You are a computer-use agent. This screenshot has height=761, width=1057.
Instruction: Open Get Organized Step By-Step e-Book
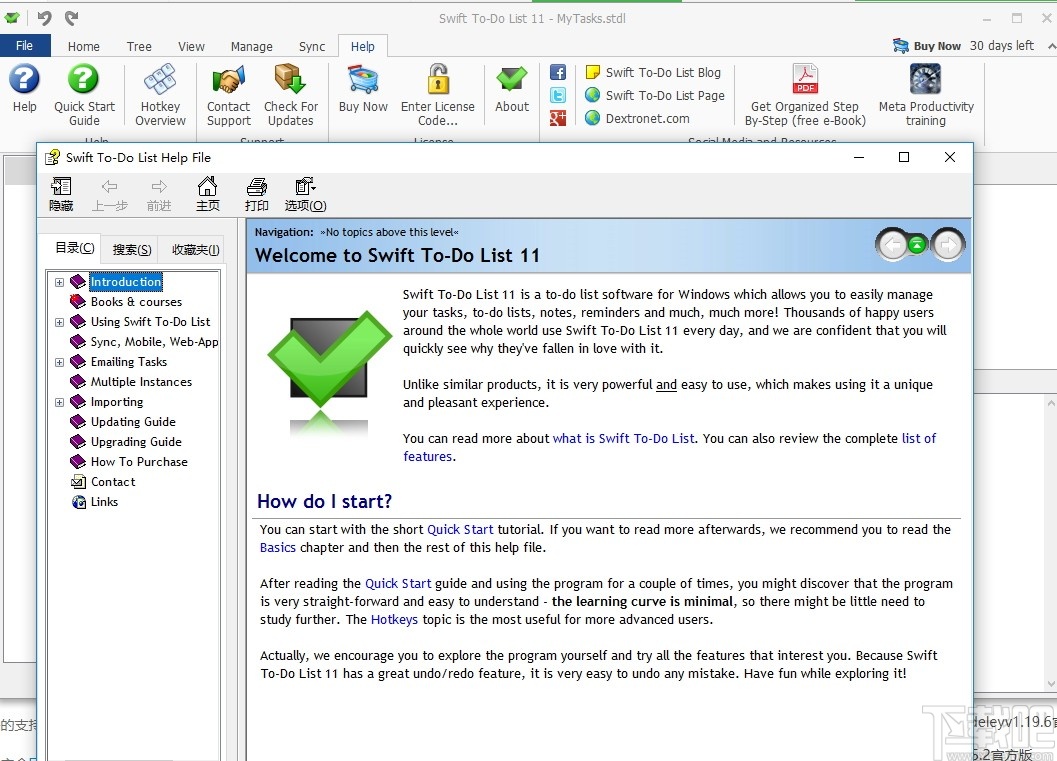coord(805,94)
